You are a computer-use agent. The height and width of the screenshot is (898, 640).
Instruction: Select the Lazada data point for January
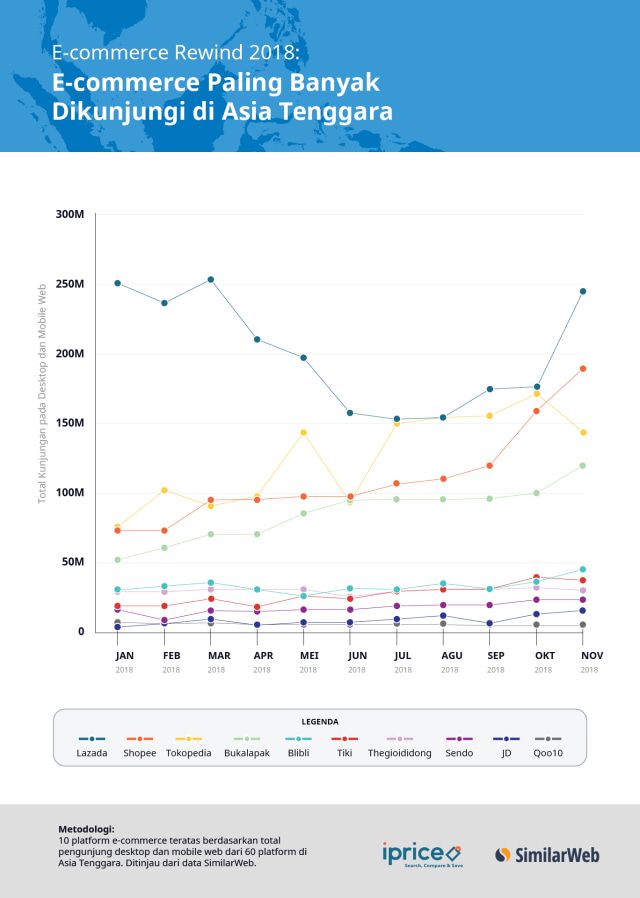coord(117,283)
